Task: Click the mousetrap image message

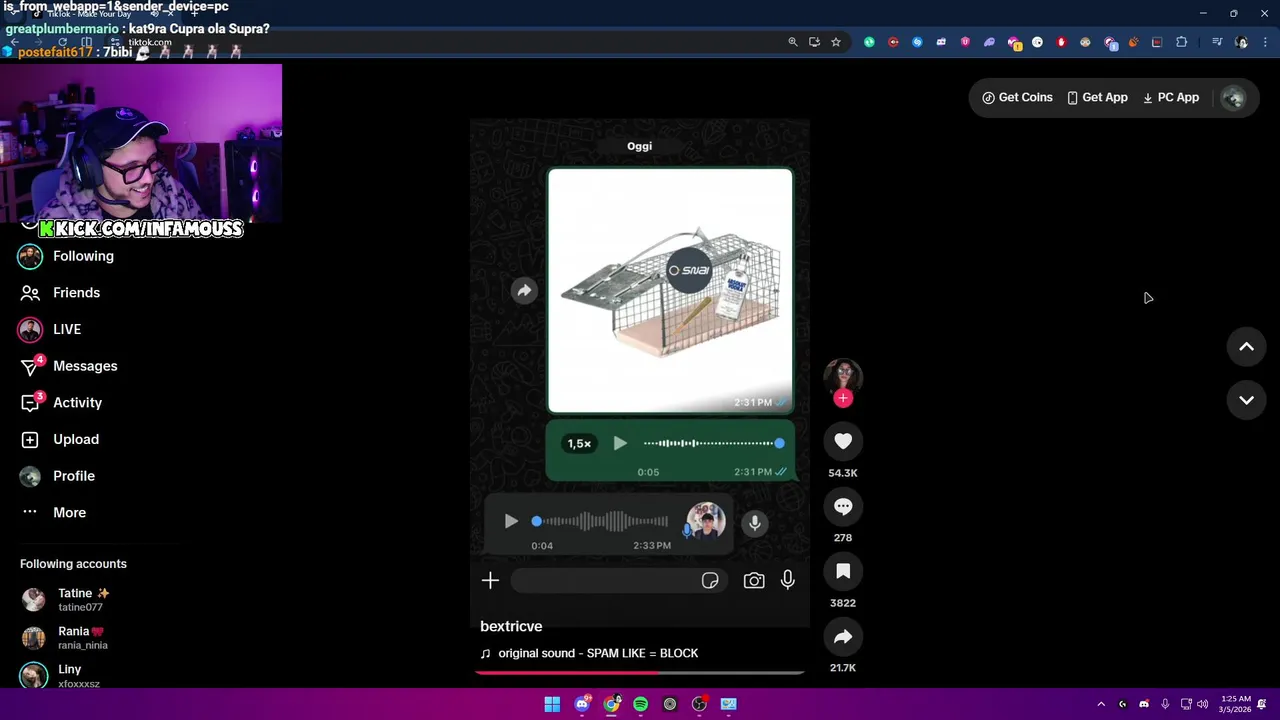Action: click(670, 290)
